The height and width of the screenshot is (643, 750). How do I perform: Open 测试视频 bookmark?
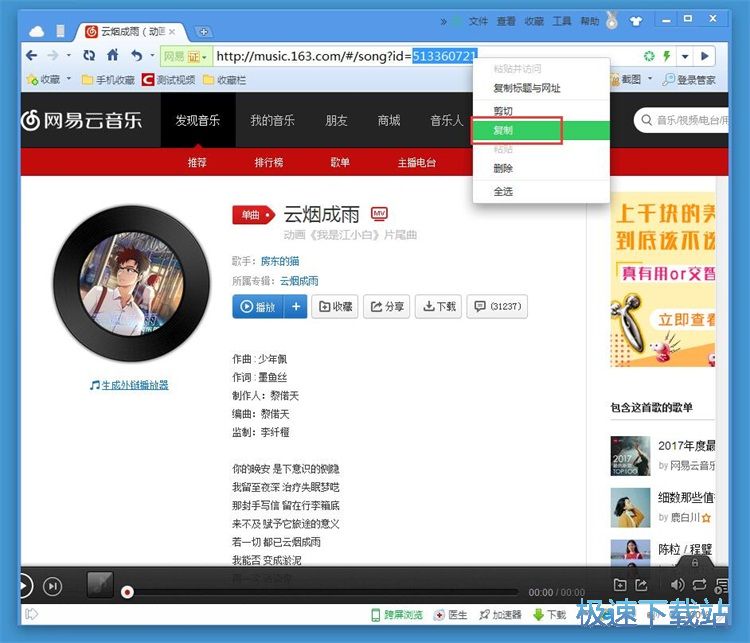pyautogui.click(x=168, y=79)
